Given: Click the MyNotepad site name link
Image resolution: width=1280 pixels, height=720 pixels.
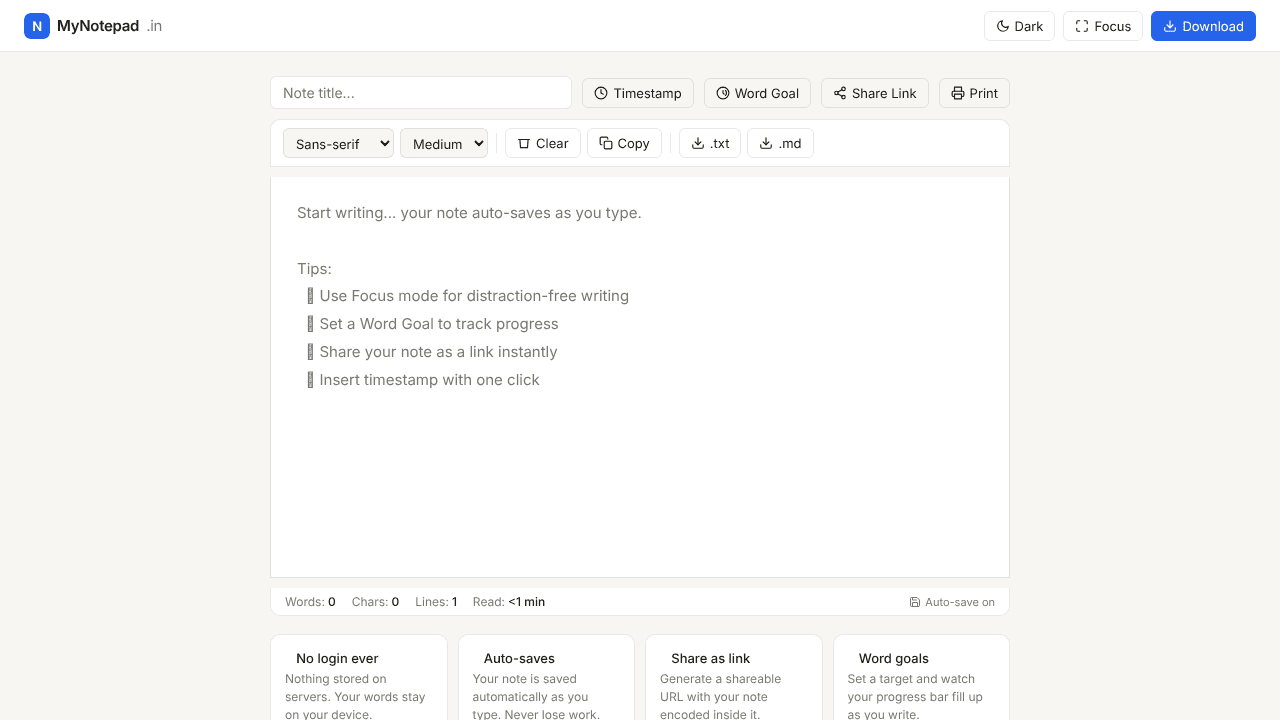Looking at the screenshot, I should tap(98, 26).
